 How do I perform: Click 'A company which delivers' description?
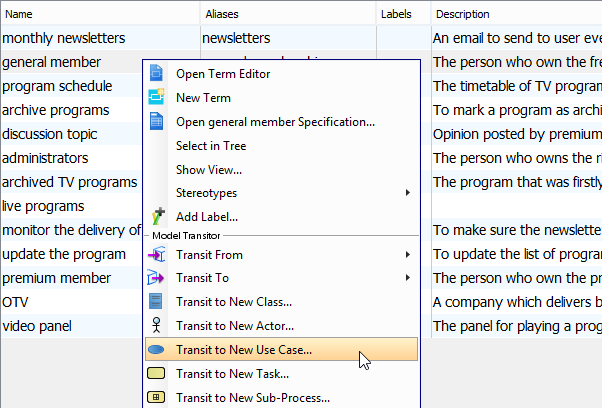(x=517, y=302)
